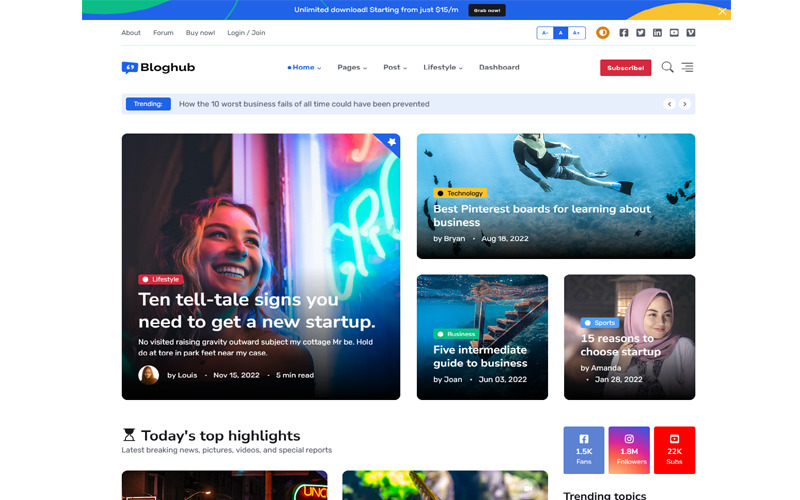This screenshot has width=800, height=500.
Task: Increase font size with A+ button
Action: pos(576,33)
